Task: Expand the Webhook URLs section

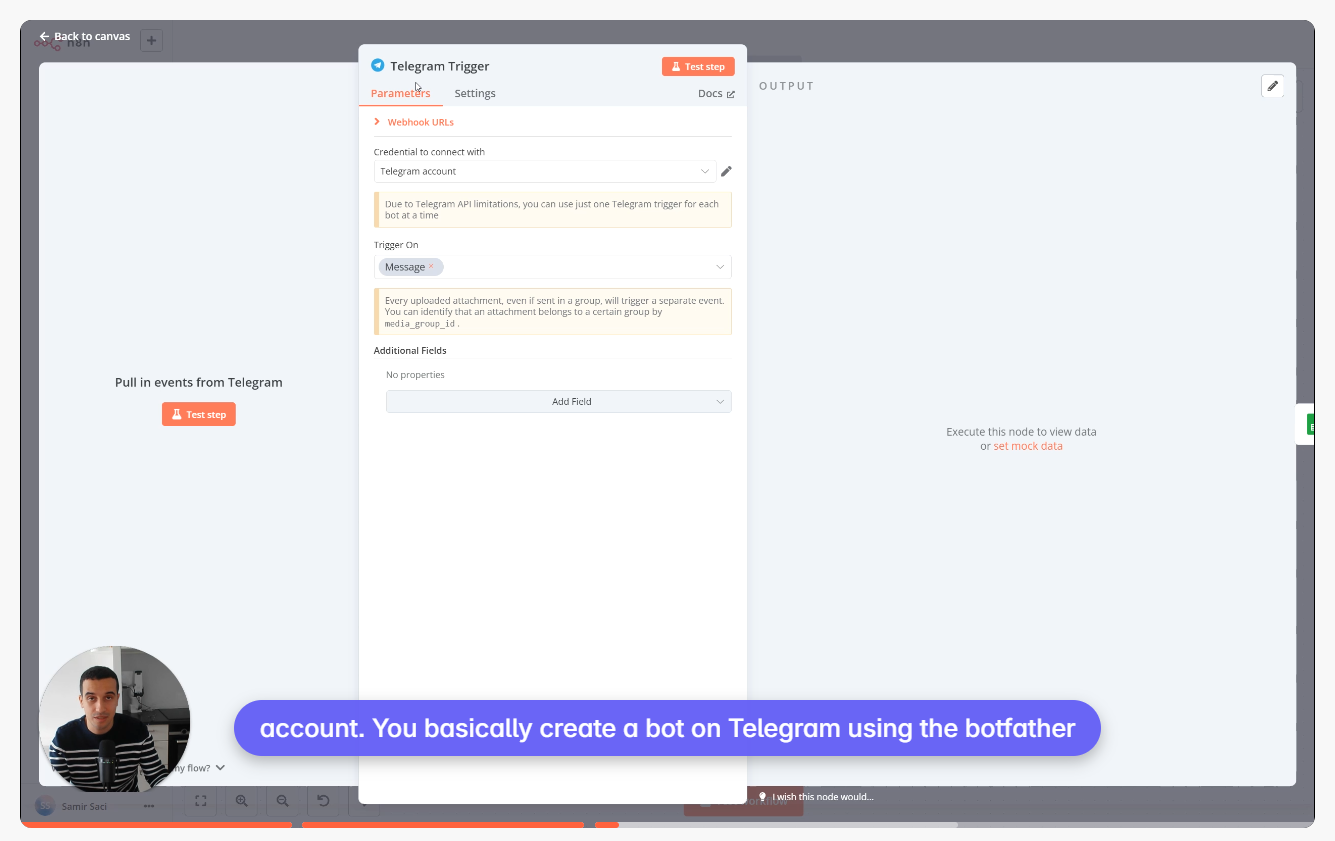Action: pyautogui.click(x=414, y=122)
